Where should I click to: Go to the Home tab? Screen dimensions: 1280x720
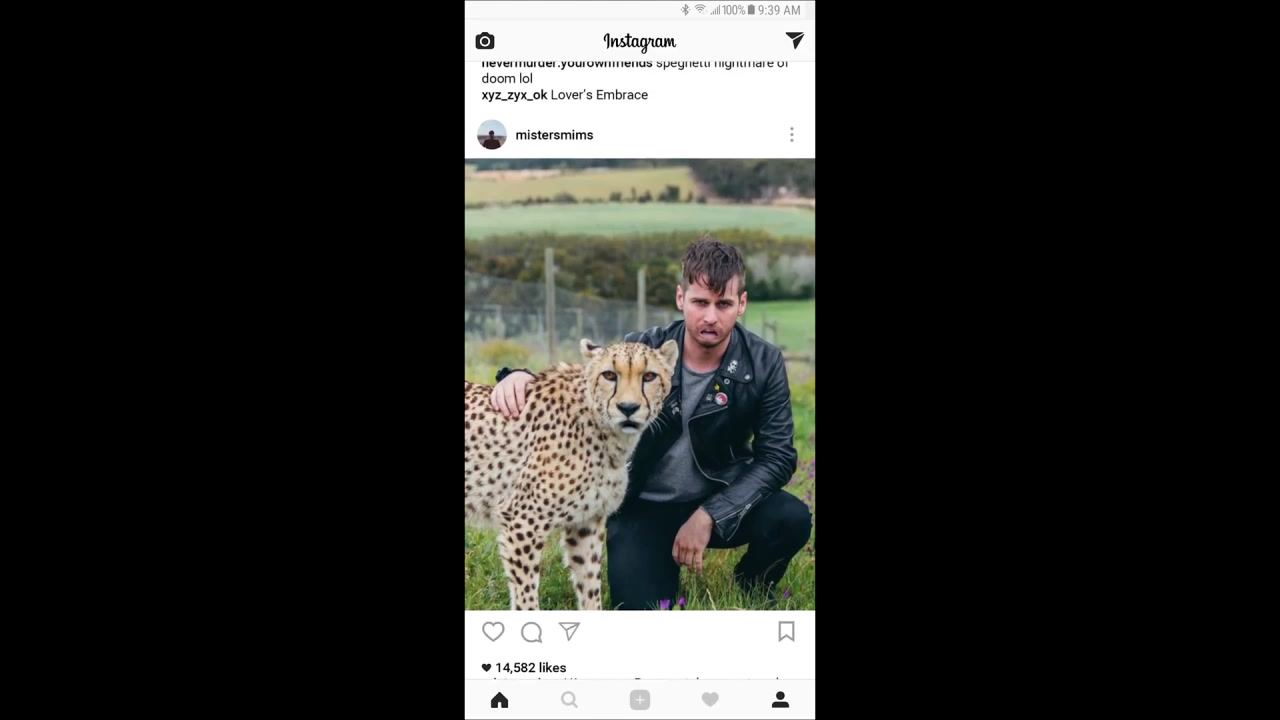coord(500,700)
